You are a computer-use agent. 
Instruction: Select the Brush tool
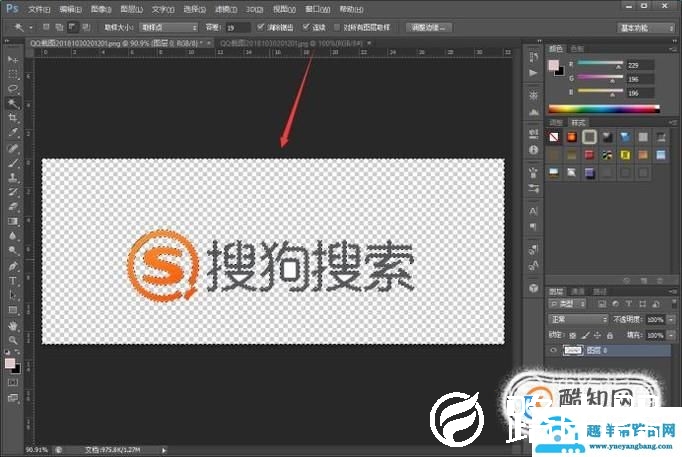(x=13, y=163)
